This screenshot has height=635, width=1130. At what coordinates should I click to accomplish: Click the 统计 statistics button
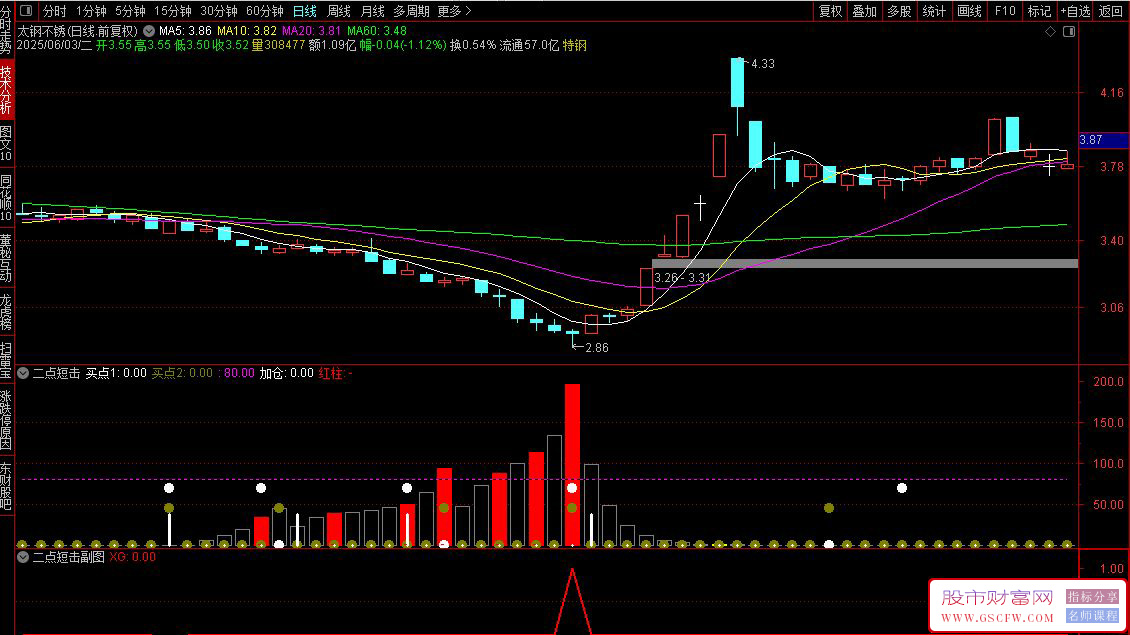(933, 11)
